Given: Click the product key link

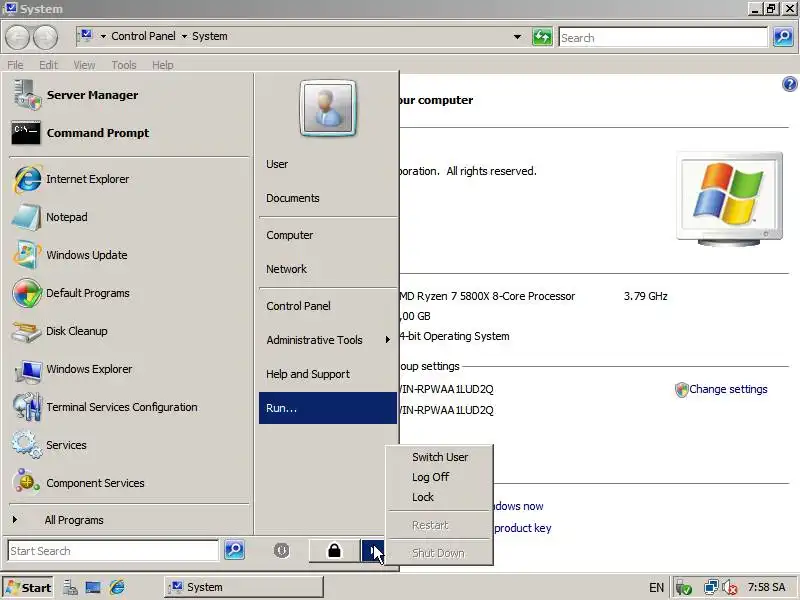Looking at the screenshot, I should pos(522,528).
